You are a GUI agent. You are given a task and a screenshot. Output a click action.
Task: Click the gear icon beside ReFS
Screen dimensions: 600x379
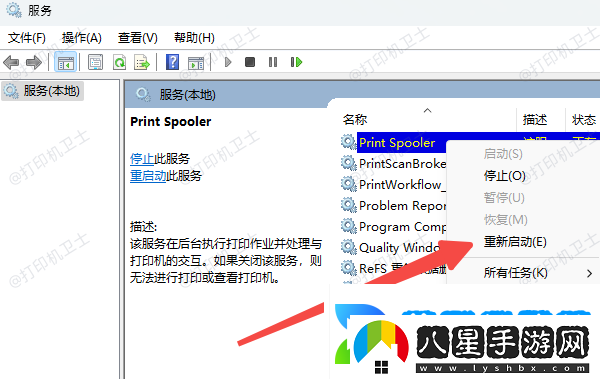pyautogui.click(x=349, y=268)
